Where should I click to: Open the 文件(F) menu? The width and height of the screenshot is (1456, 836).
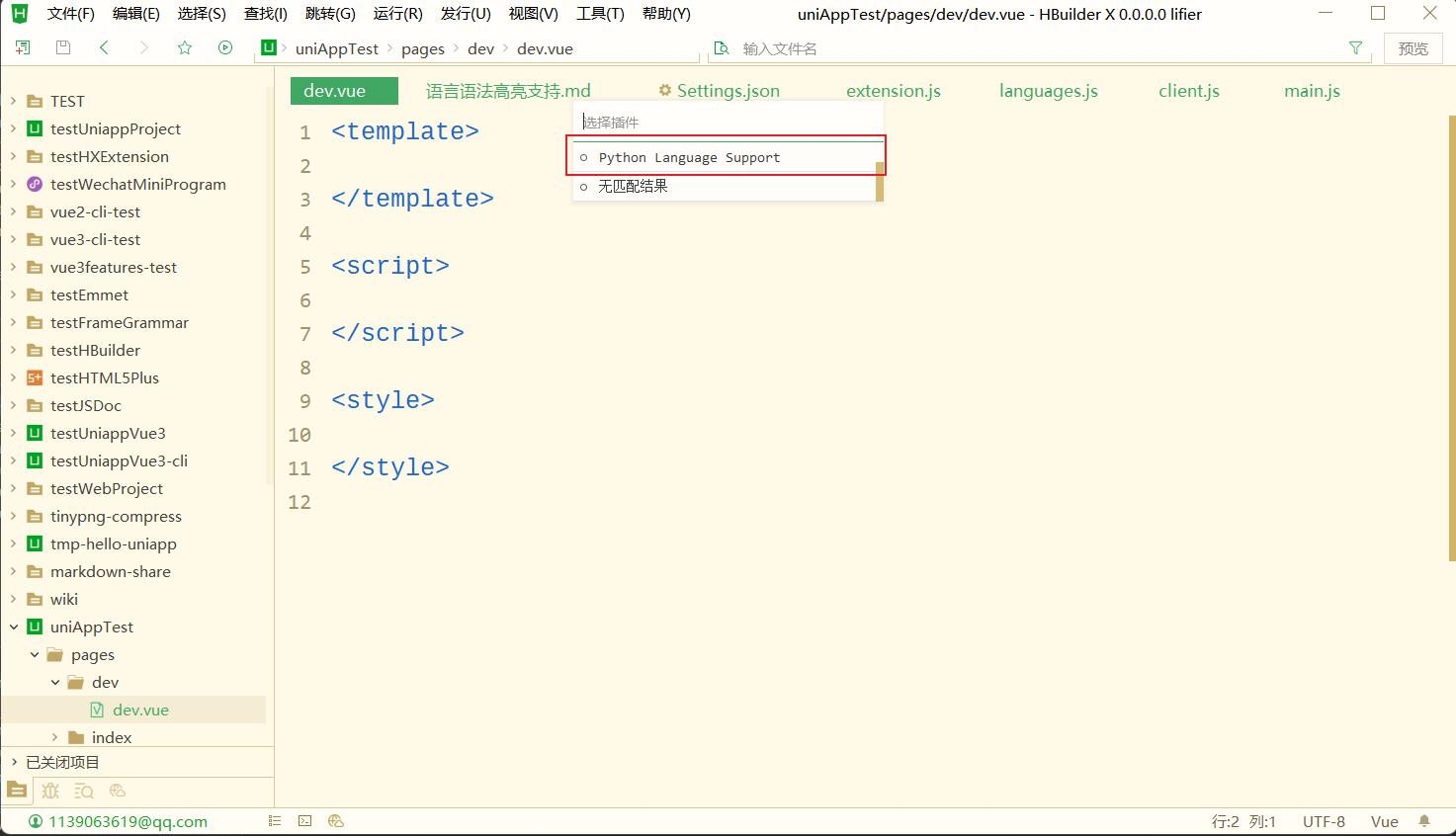[70, 14]
